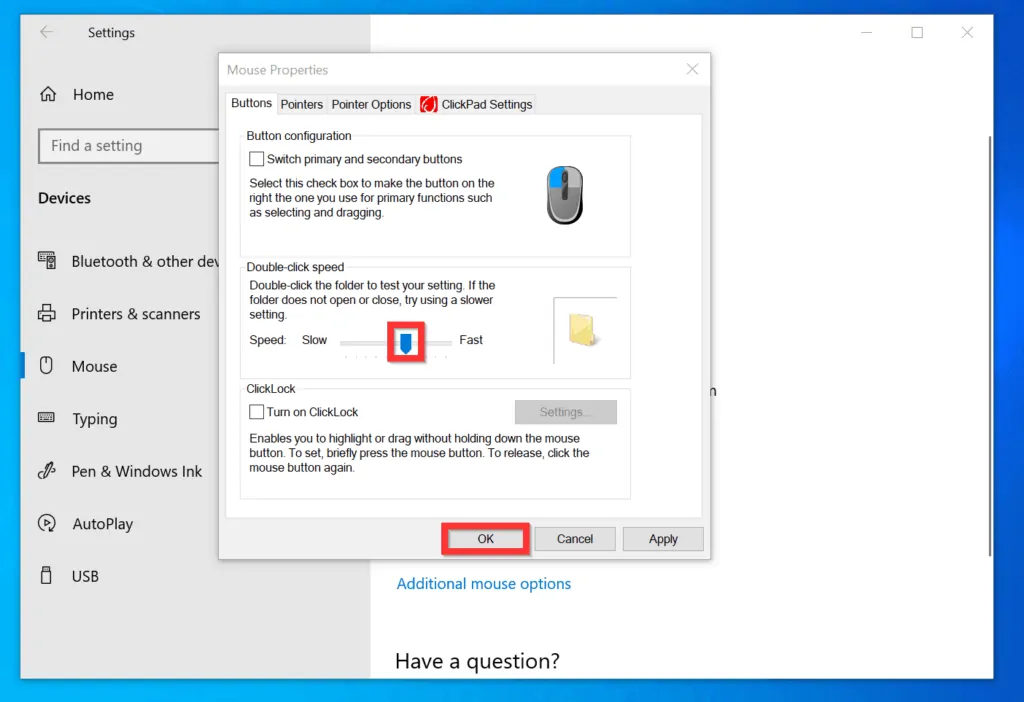Open Pen & Windows Ink icon
The image size is (1024, 702).
point(47,471)
